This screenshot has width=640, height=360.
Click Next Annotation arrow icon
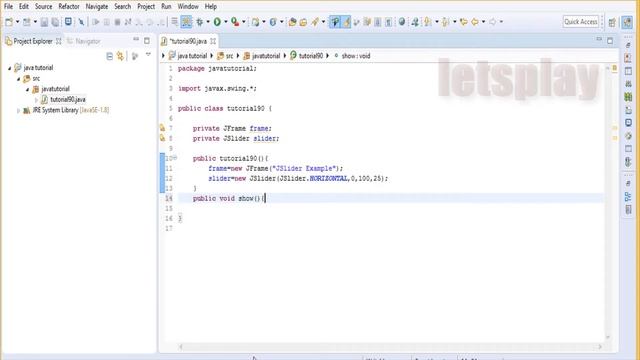[428, 22]
